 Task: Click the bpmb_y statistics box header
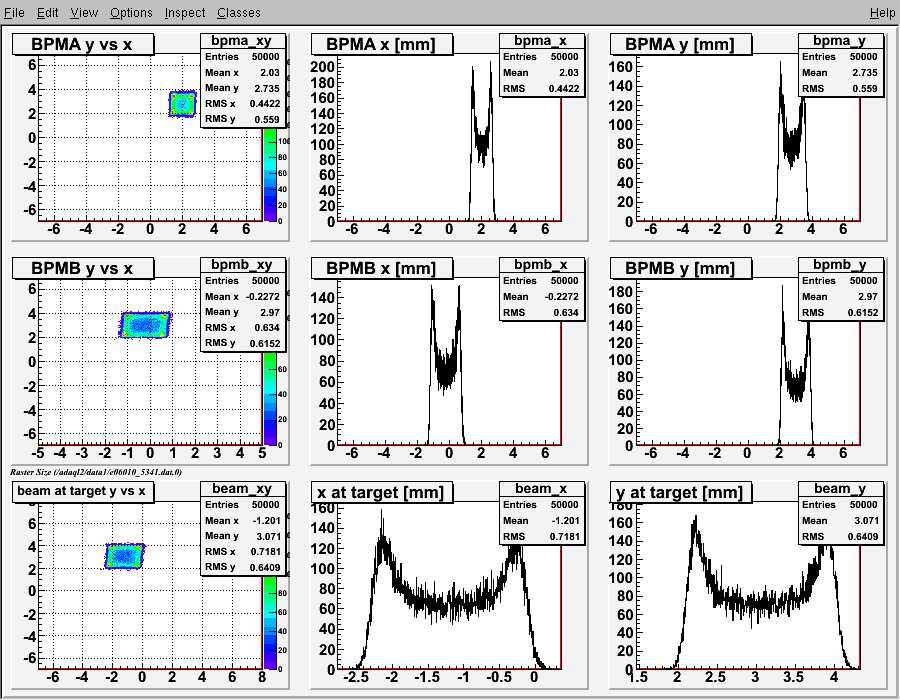pyautogui.click(x=840, y=265)
